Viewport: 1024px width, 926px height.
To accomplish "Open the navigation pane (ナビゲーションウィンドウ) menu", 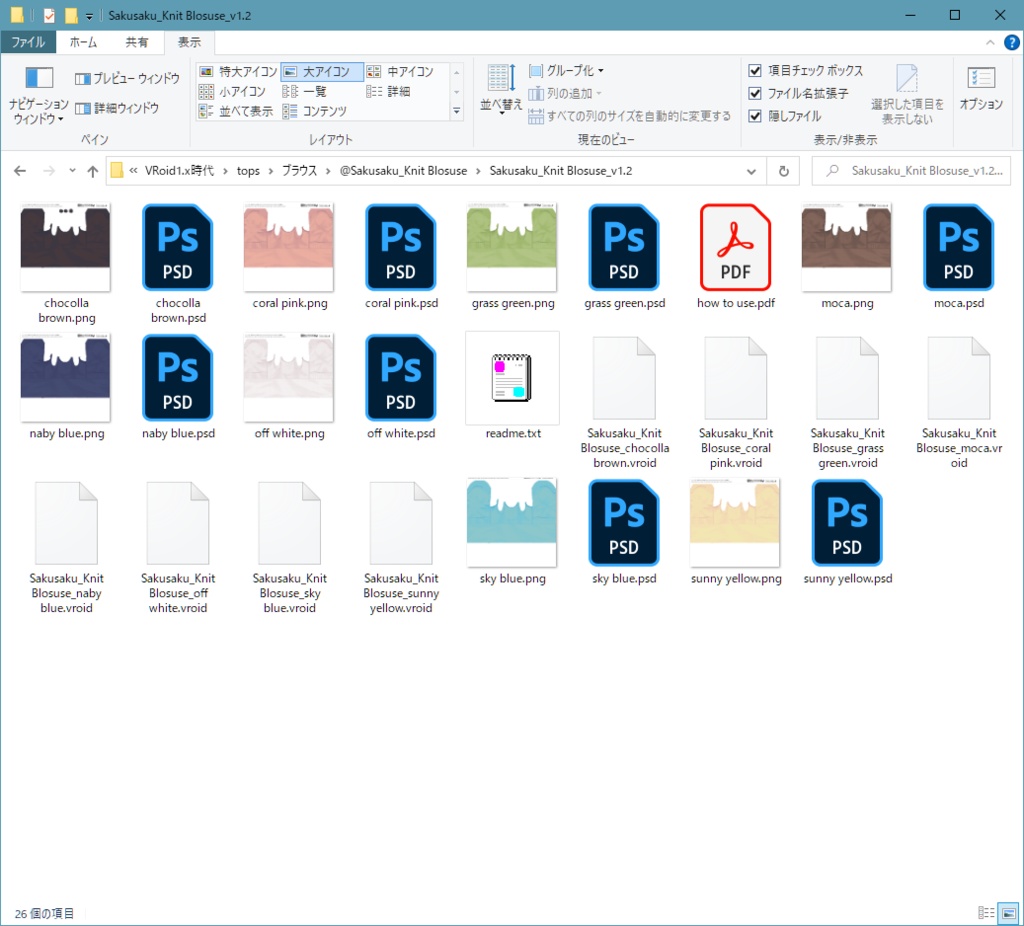I will tap(39, 95).
